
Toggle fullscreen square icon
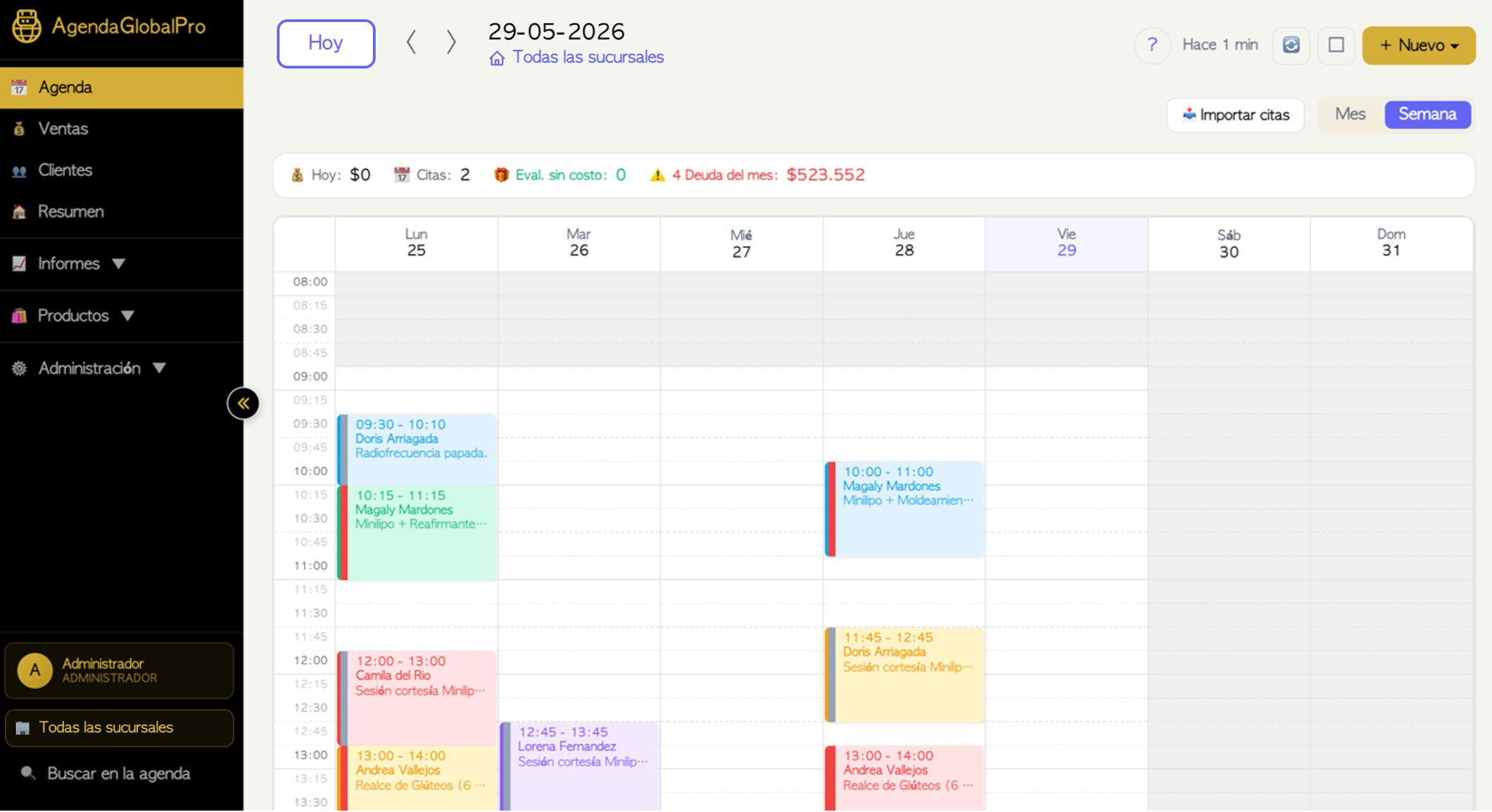pyautogui.click(x=1336, y=45)
